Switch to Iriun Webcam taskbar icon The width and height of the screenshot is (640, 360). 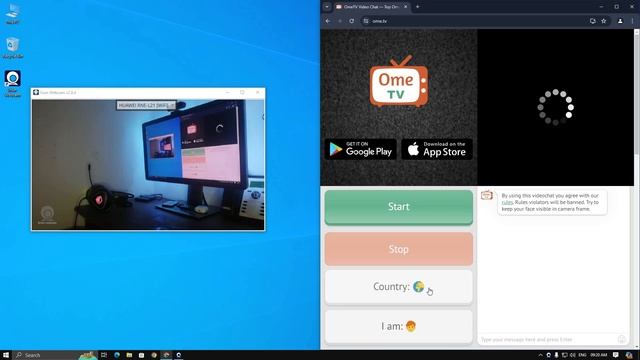click(x=178, y=355)
